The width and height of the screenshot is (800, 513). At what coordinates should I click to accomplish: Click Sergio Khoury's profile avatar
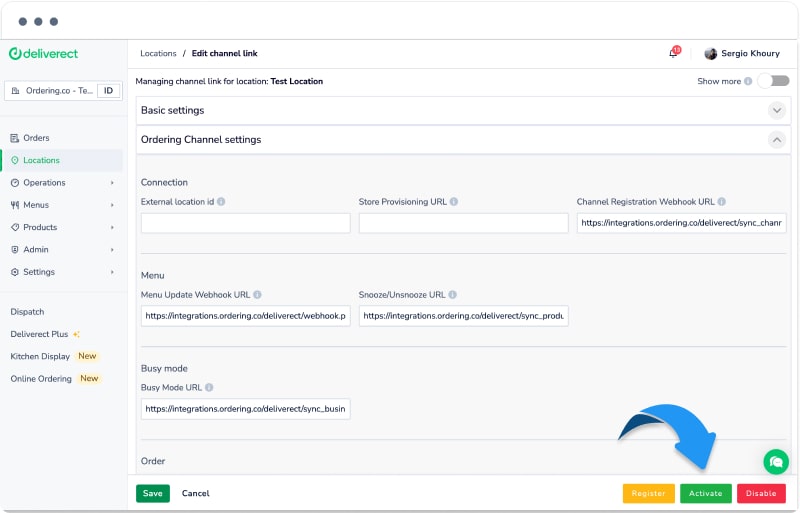click(710, 54)
